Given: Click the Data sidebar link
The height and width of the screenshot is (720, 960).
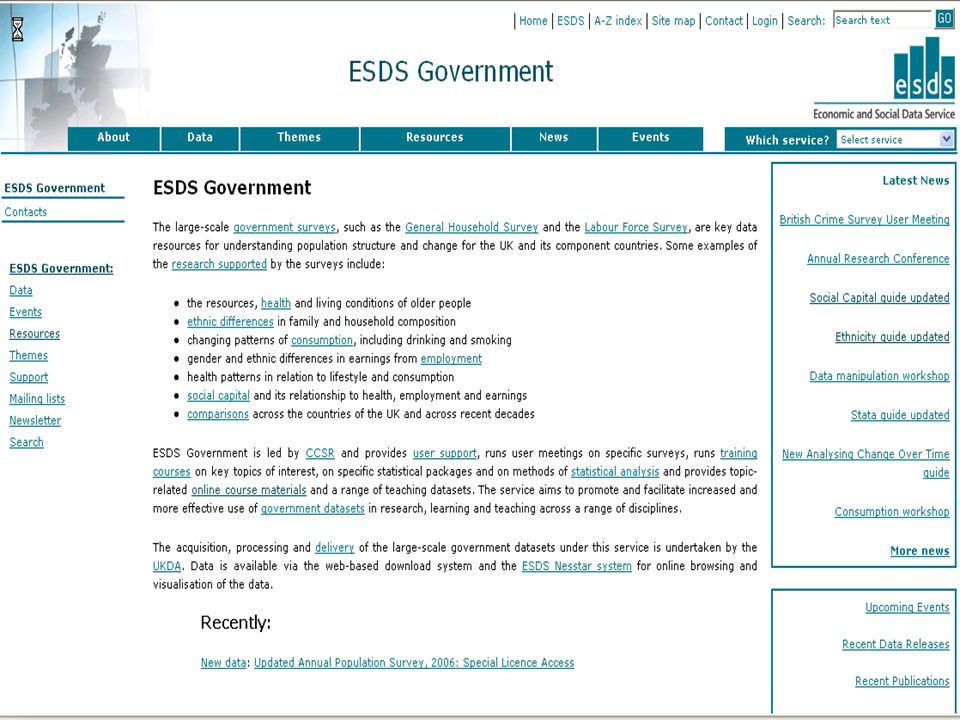Looking at the screenshot, I should (x=21, y=290).
